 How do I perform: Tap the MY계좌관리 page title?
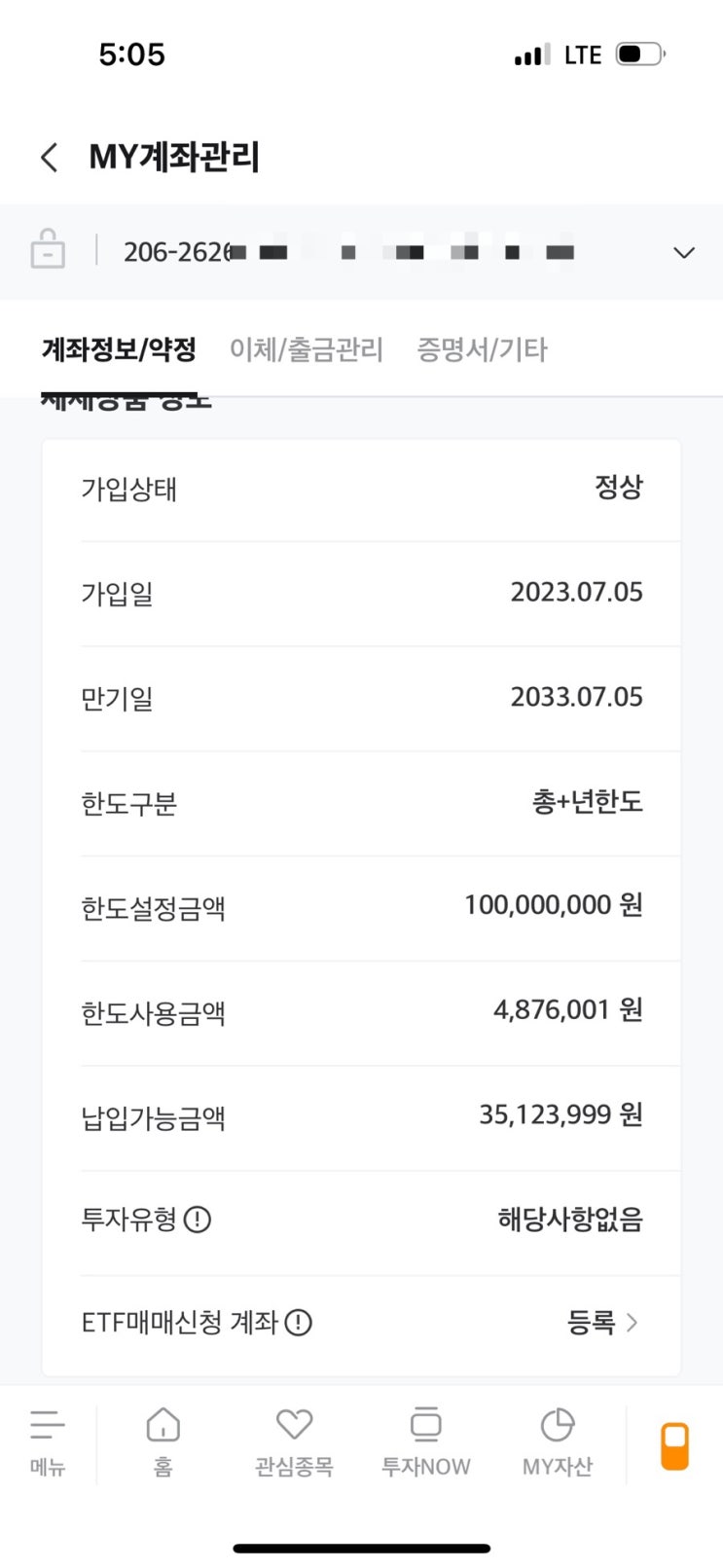point(174,157)
